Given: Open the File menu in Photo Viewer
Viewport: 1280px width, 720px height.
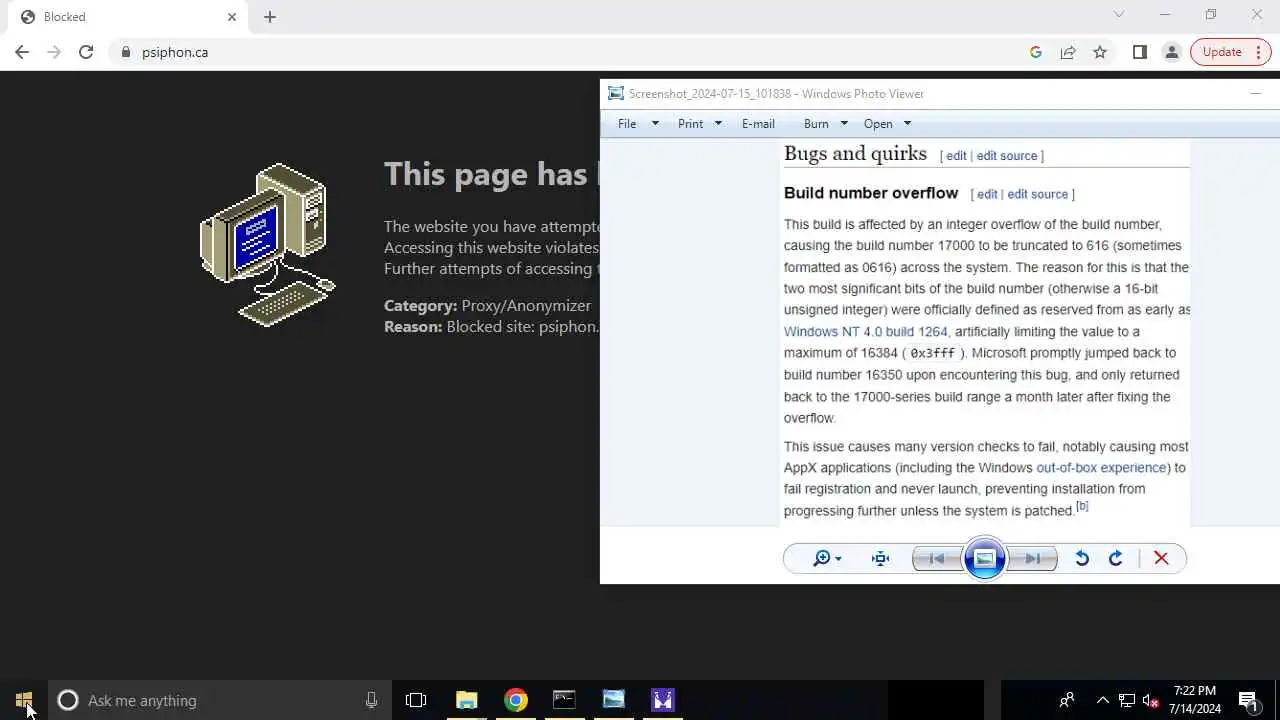Looking at the screenshot, I should (627, 124).
